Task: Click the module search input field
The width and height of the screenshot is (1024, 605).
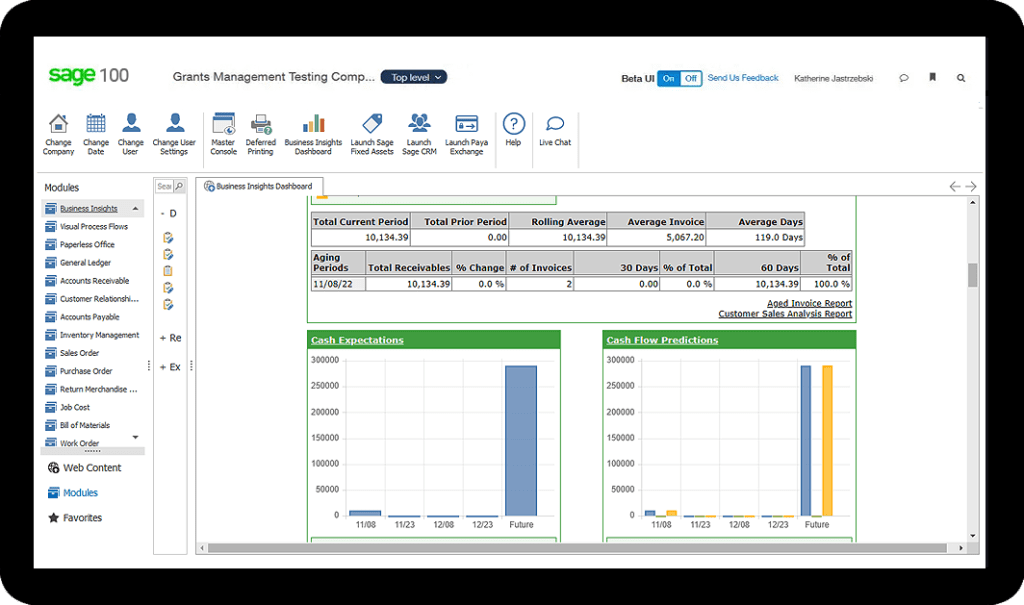Action: (x=166, y=186)
